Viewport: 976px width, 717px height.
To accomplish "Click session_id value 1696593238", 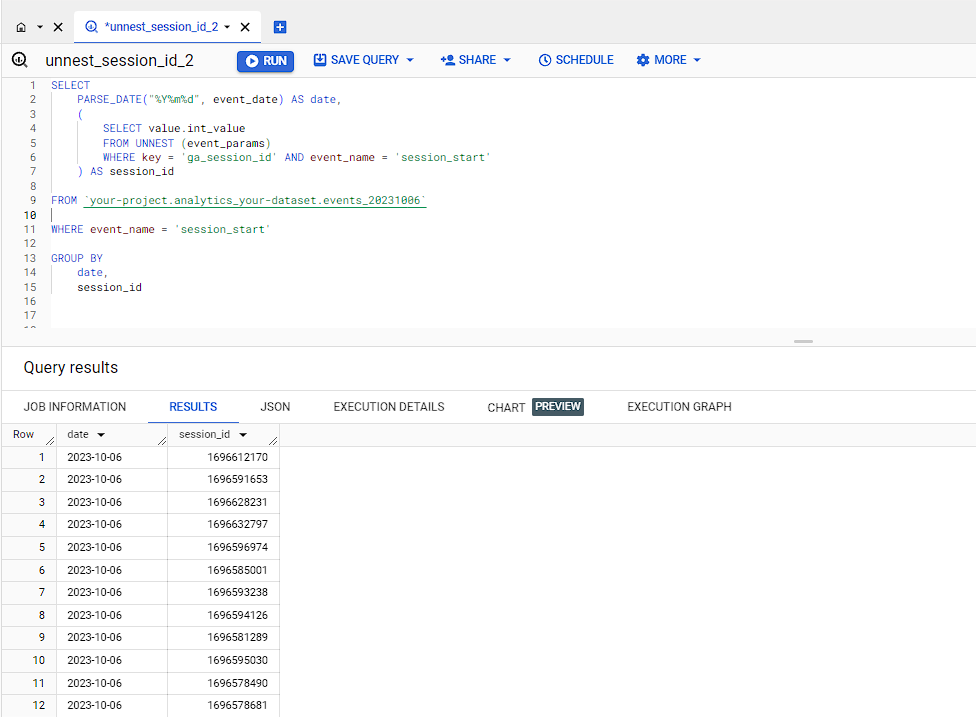I will click(237, 593).
